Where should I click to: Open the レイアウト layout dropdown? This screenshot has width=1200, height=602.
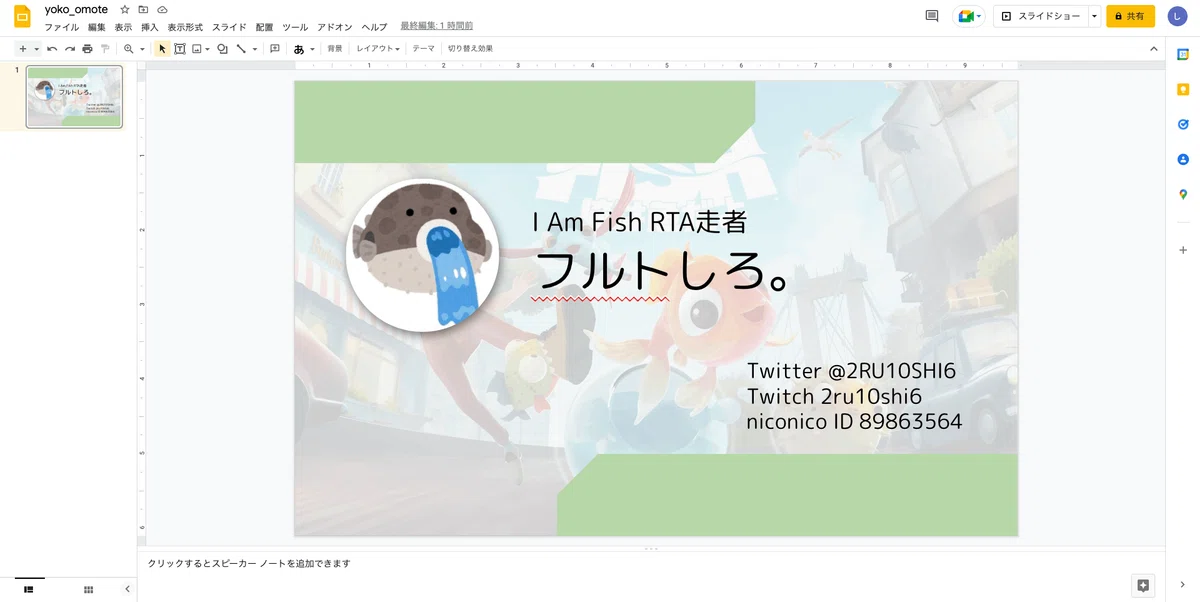(x=378, y=48)
